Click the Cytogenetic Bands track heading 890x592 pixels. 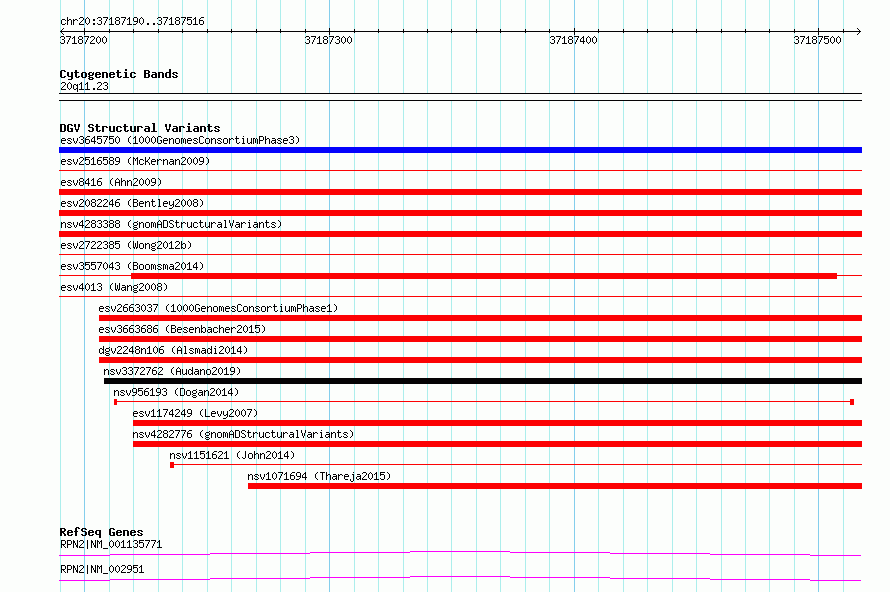(119, 74)
